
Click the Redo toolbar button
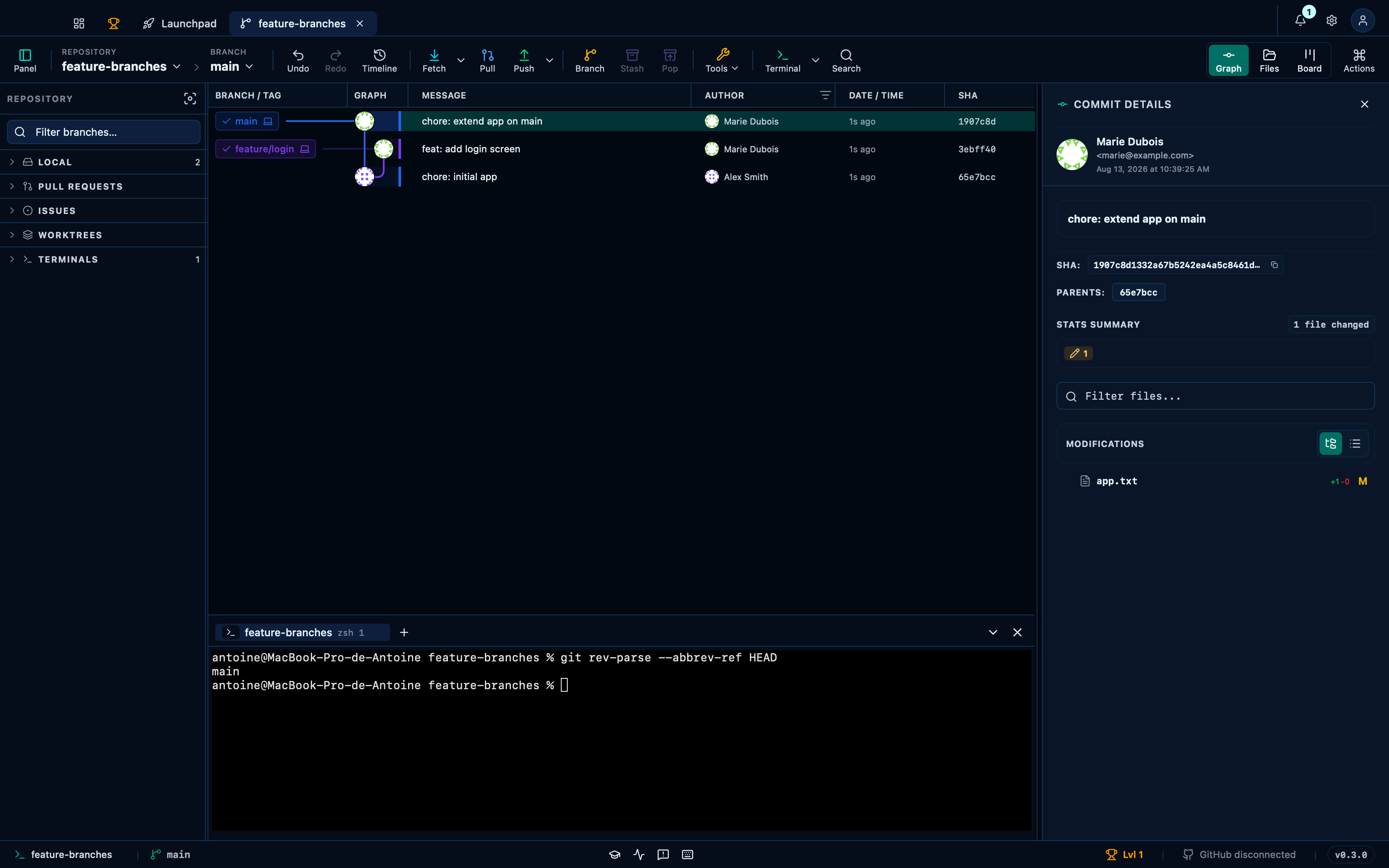click(336, 60)
